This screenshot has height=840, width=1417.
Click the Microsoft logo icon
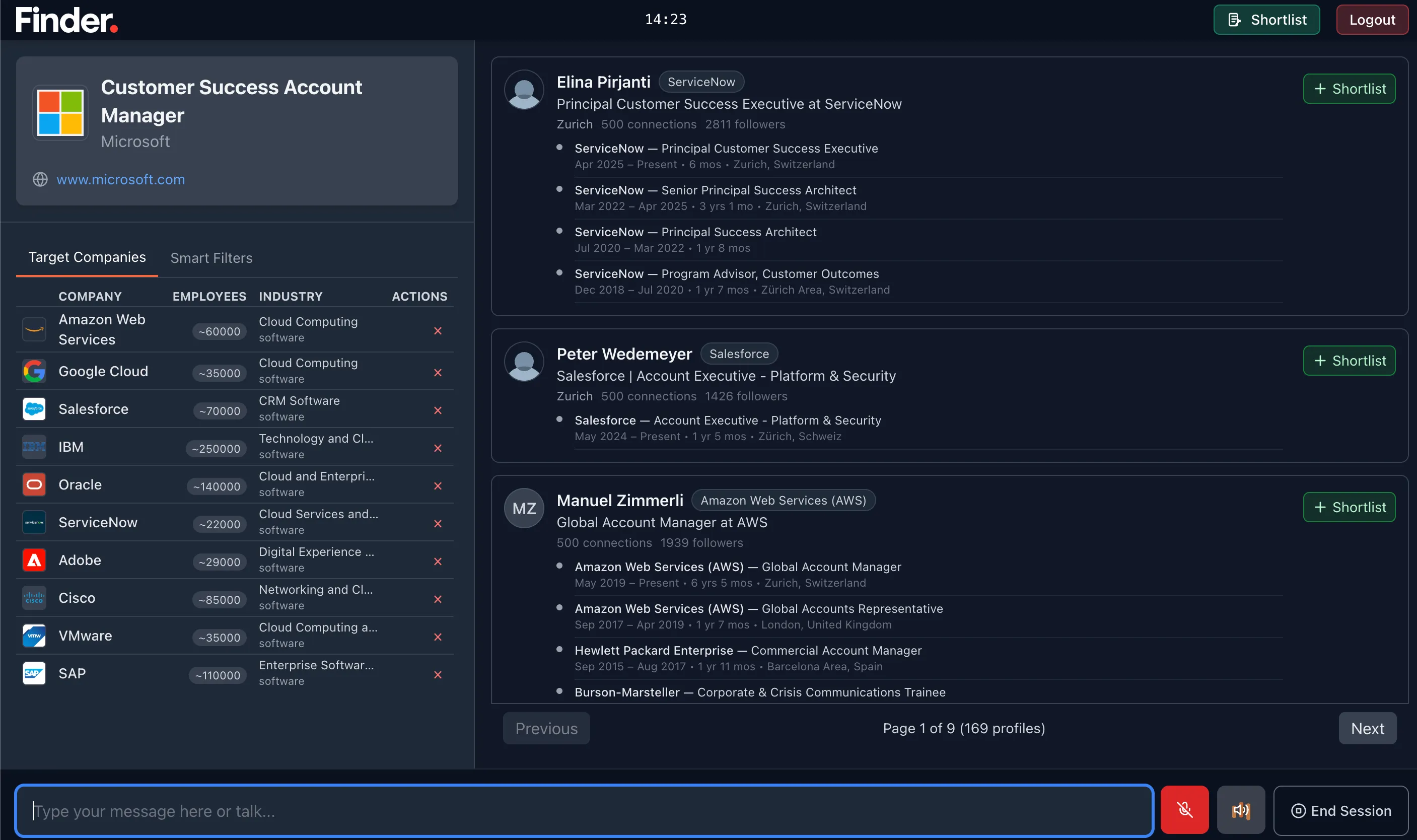[60, 113]
